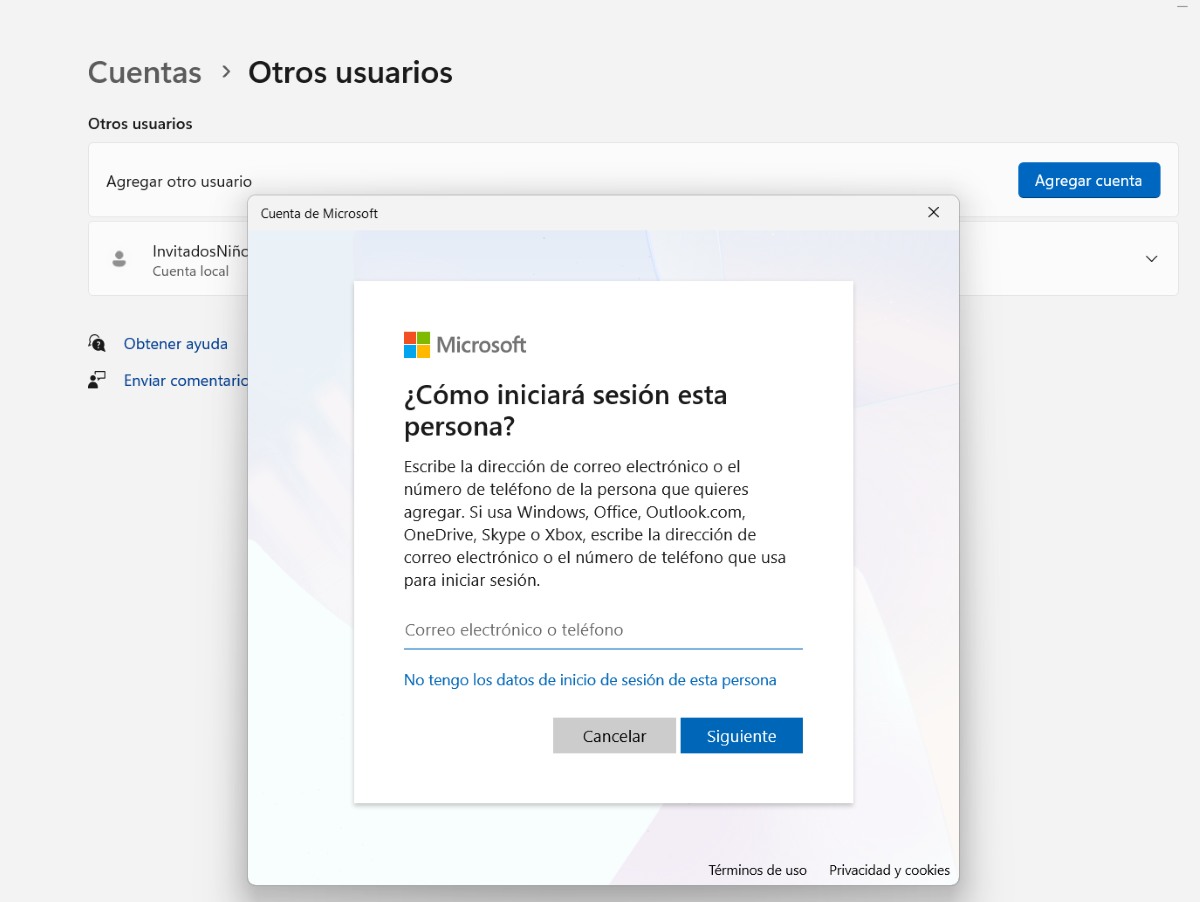Click the Obtener ayuda headset icon
Image resolution: width=1200 pixels, height=902 pixels.
(x=97, y=343)
